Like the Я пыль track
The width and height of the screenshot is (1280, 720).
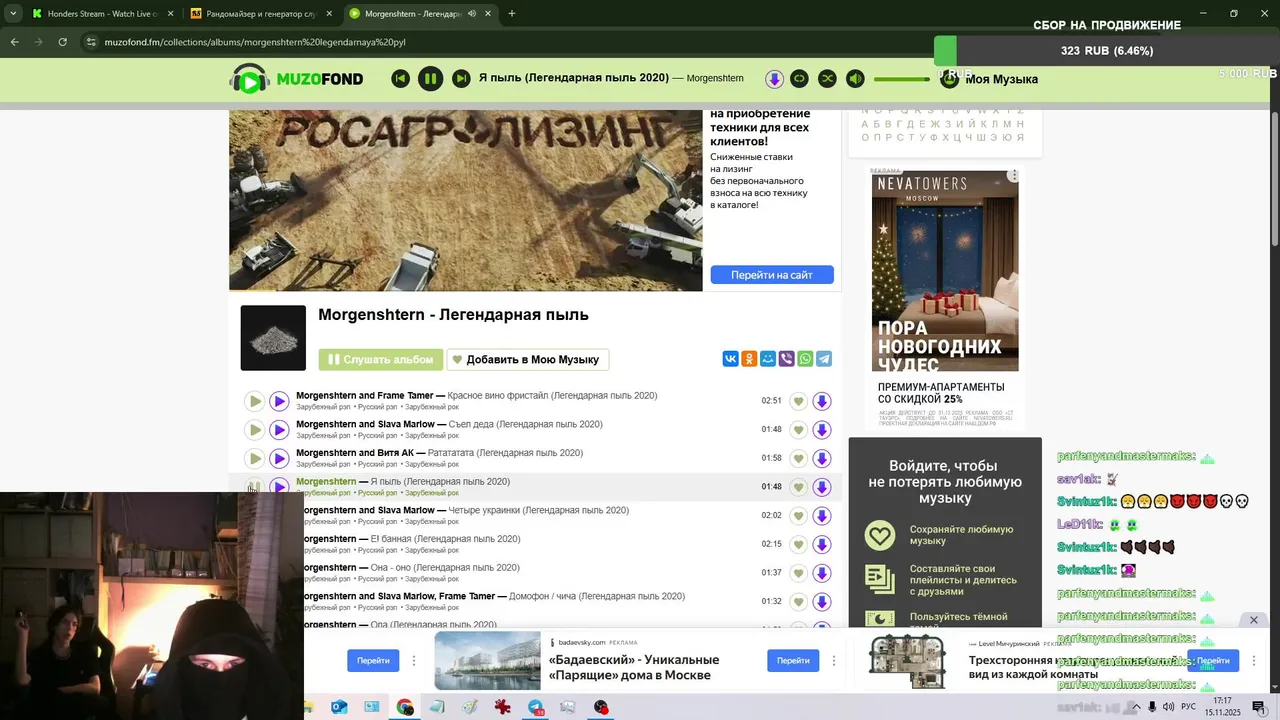(798, 487)
